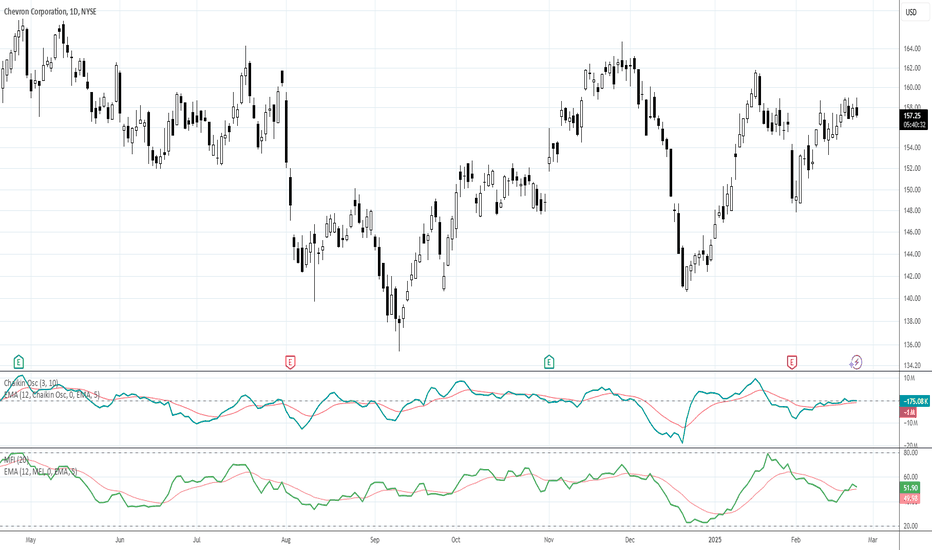The width and height of the screenshot is (932, 550).
Task: Click the red earnings icon near Feb
Action: 792,362
